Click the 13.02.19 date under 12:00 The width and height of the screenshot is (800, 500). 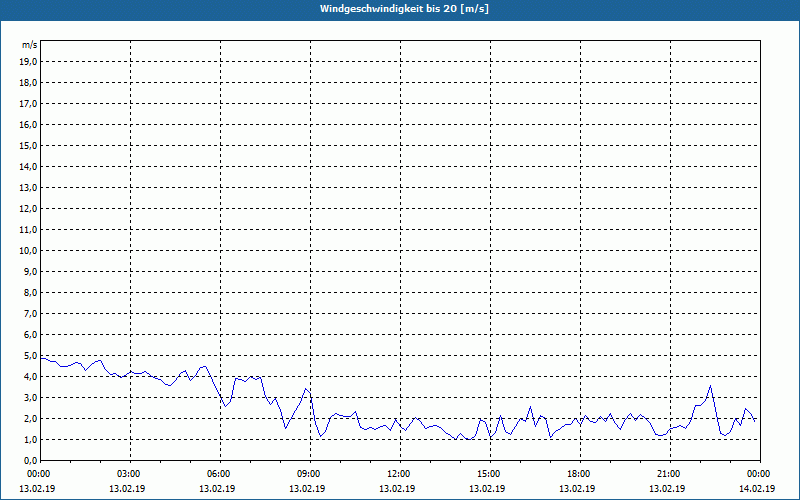397,488
